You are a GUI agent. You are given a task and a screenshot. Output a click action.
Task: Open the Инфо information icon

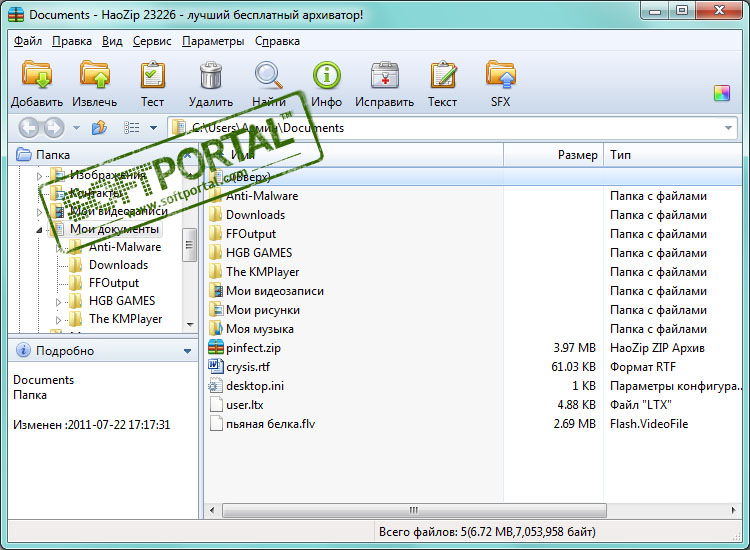tap(327, 75)
